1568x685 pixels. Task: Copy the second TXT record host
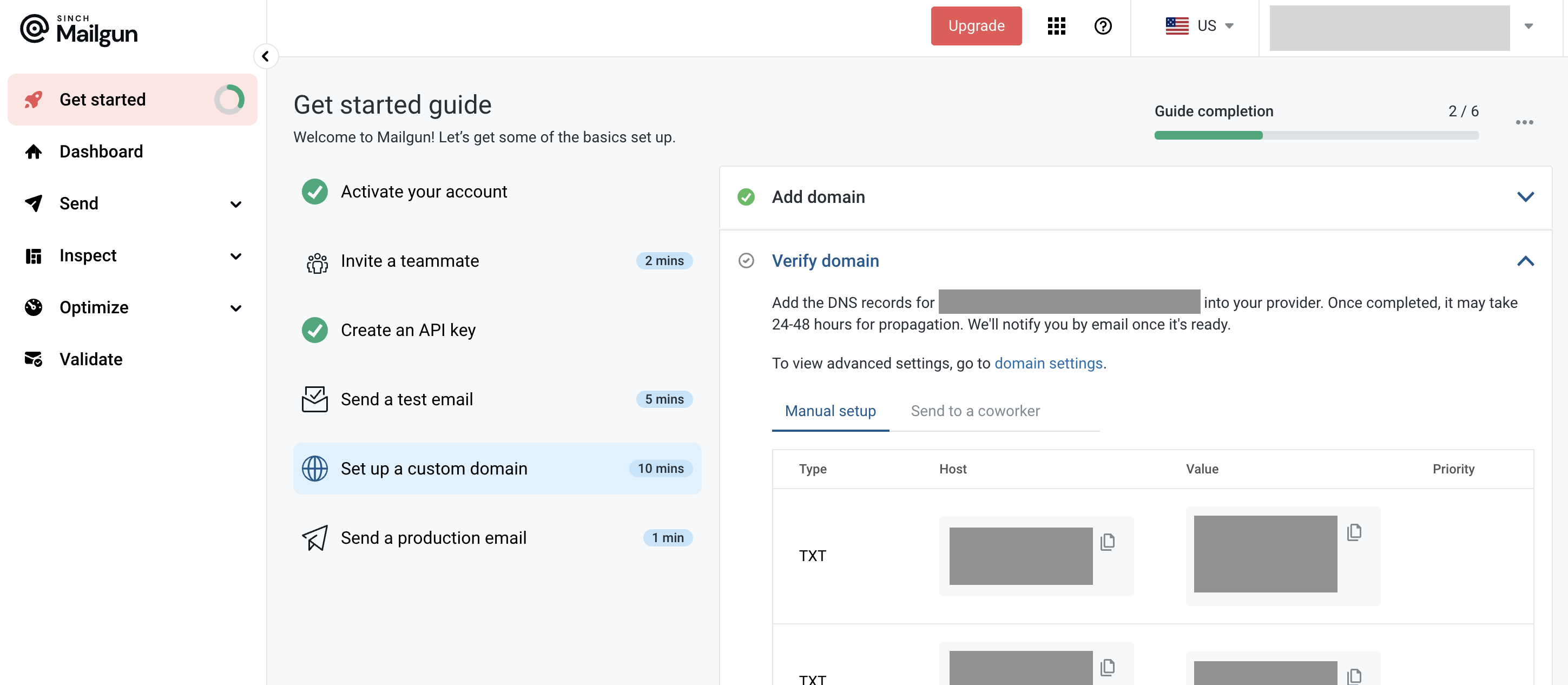[1107, 667]
